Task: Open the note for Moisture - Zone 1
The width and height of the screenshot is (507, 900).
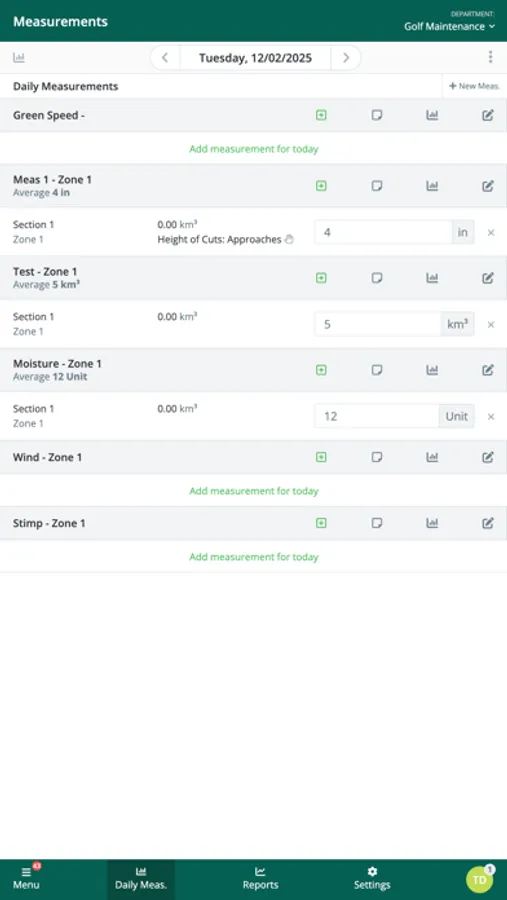Action: tap(377, 370)
